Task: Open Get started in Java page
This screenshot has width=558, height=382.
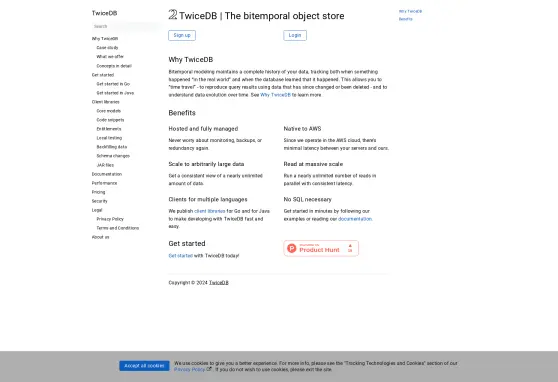Action: tap(115, 93)
